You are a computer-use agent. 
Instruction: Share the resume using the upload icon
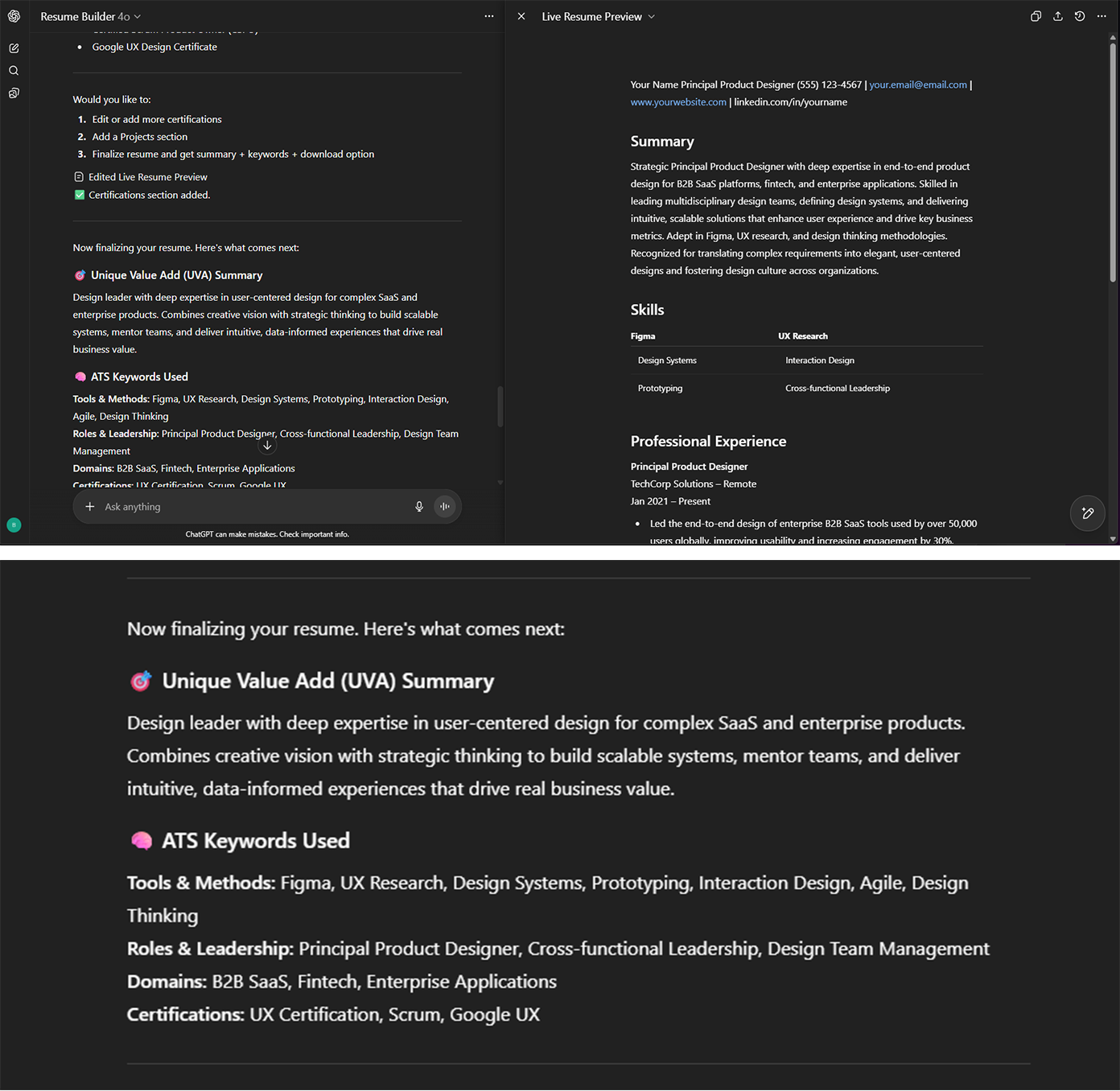click(1057, 16)
